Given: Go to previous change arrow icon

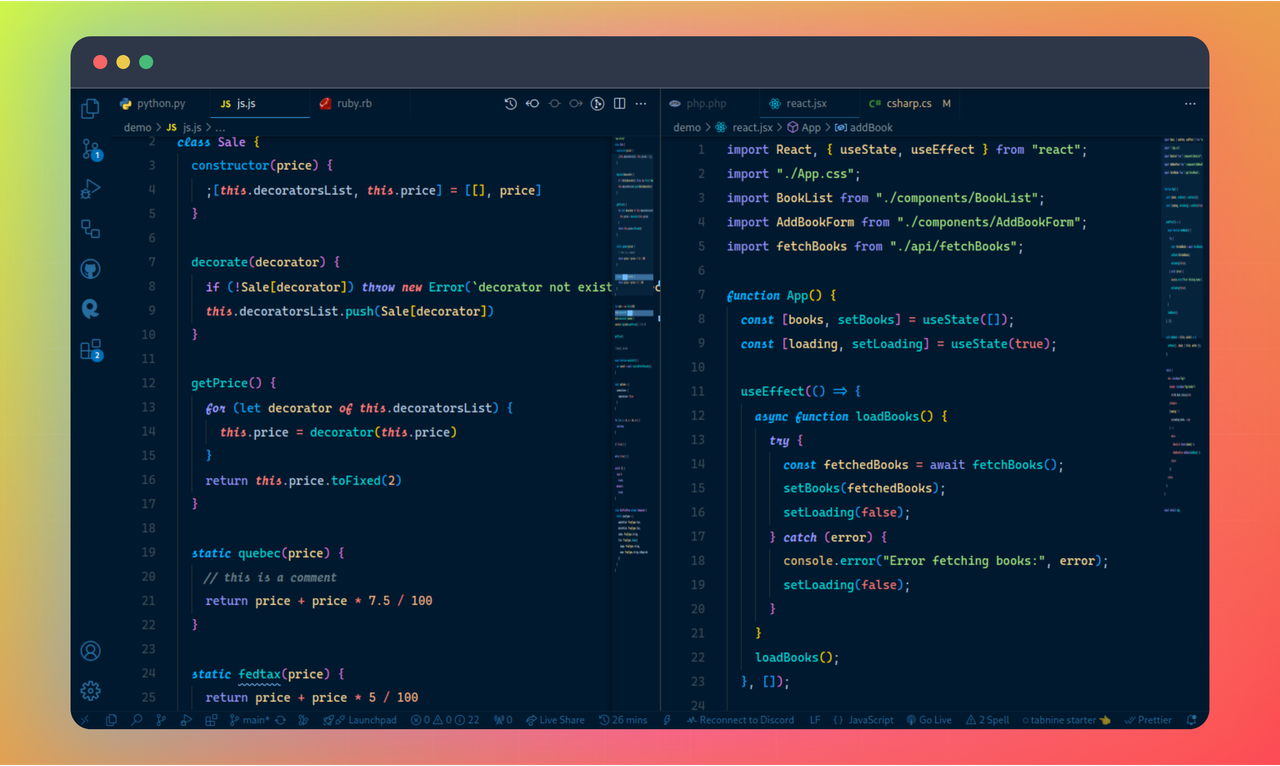Looking at the screenshot, I should click(x=533, y=103).
